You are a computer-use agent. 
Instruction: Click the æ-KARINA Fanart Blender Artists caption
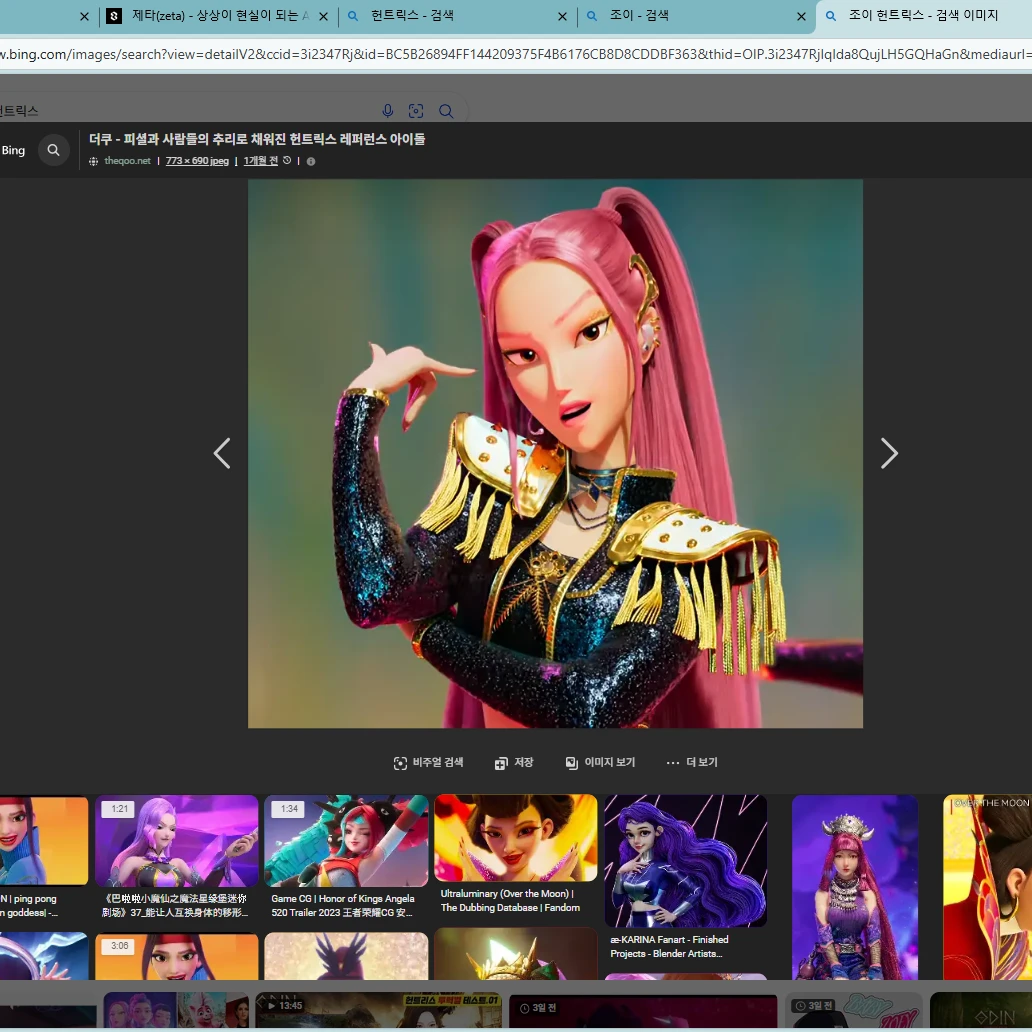[669, 946]
